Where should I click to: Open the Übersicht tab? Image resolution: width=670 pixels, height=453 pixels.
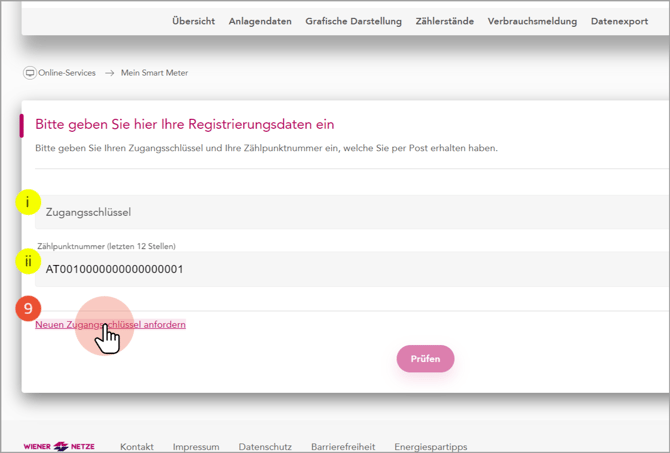(194, 21)
